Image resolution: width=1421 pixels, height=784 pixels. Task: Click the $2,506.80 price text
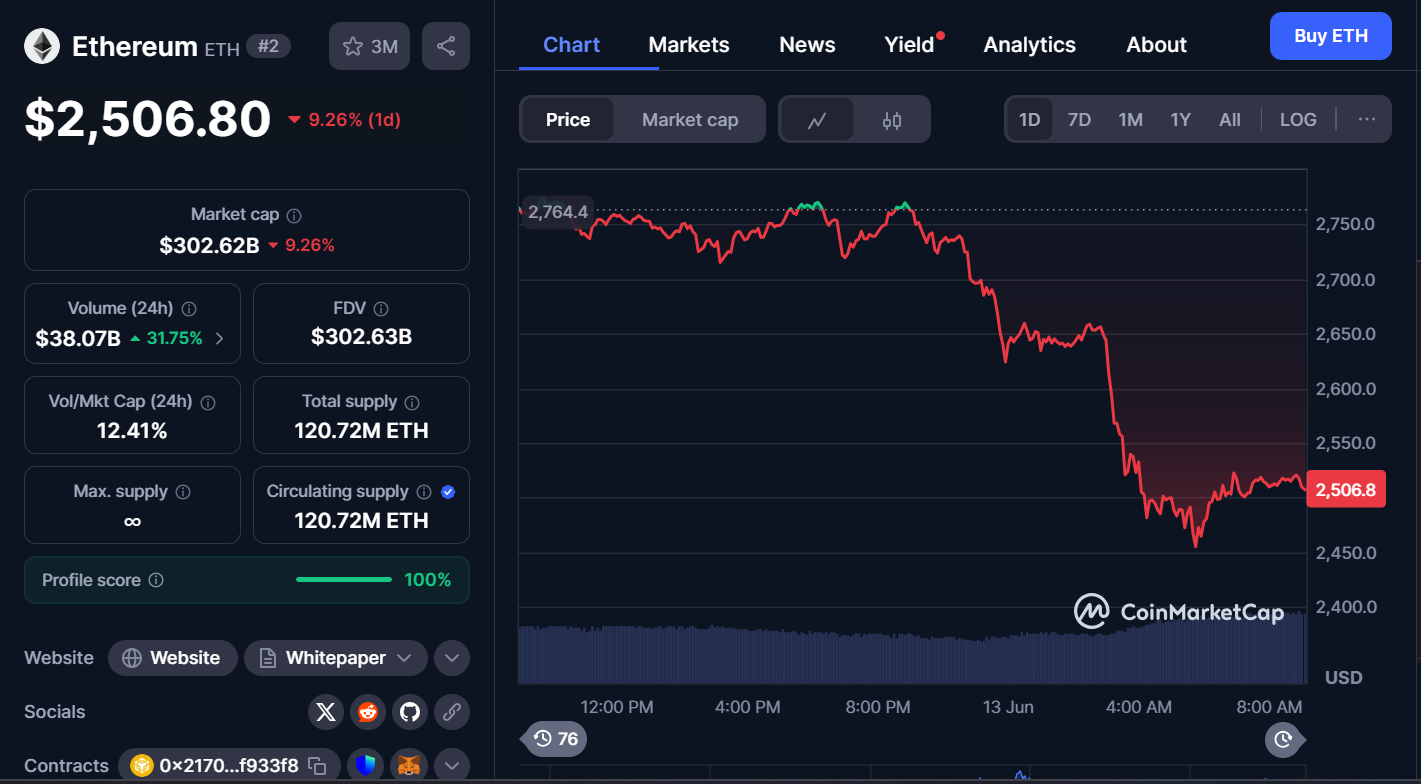click(148, 119)
